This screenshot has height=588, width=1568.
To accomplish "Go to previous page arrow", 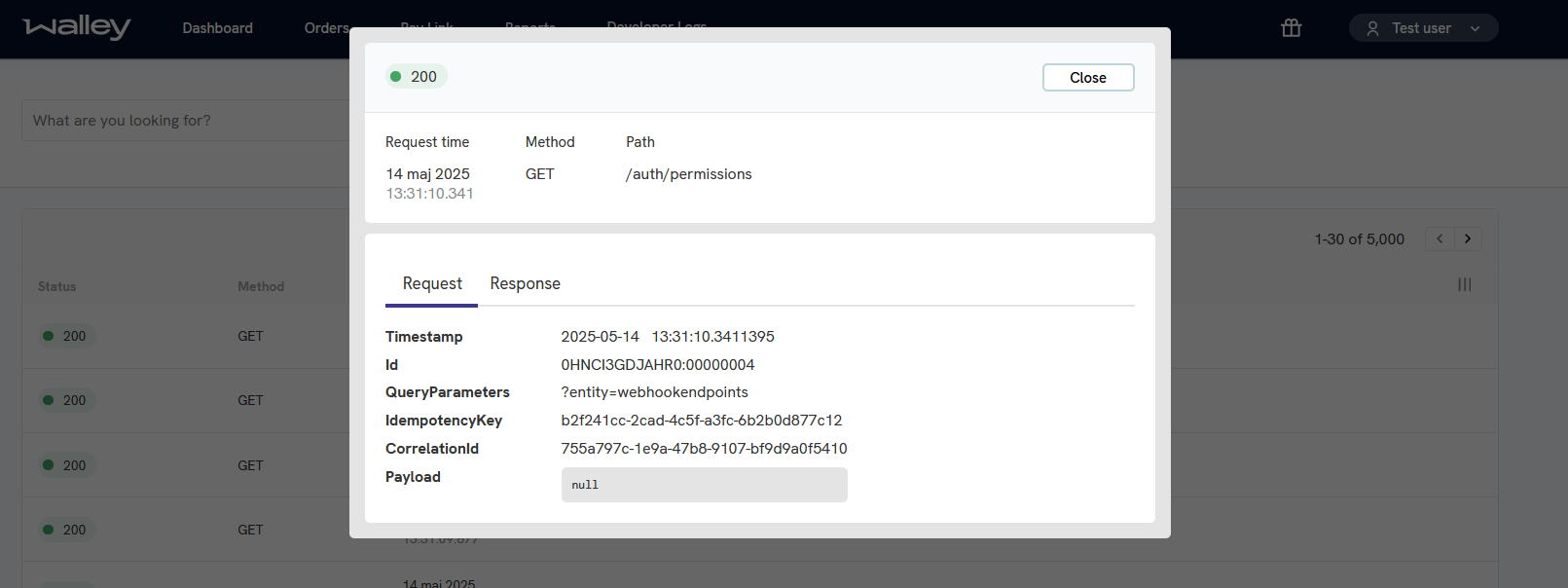I will pos(1440,239).
